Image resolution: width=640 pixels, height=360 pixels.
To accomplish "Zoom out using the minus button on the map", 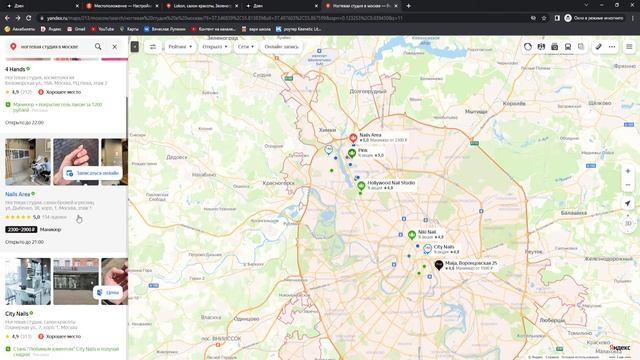I will (628, 185).
